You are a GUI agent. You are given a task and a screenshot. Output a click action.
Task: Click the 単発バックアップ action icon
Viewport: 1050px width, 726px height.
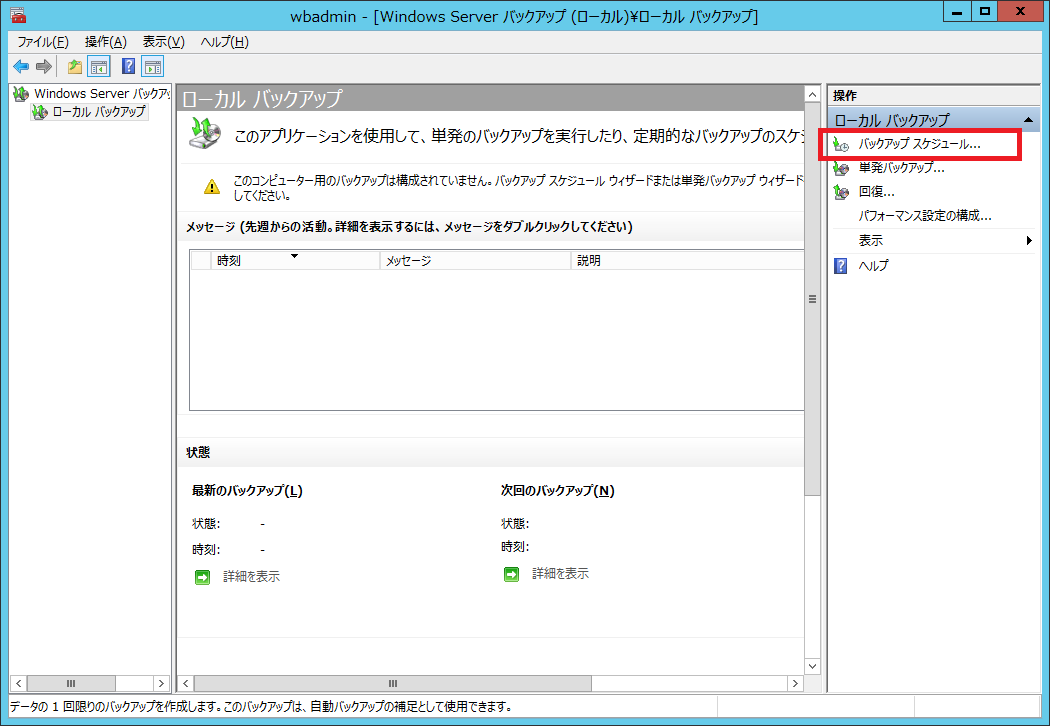point(841,168)
